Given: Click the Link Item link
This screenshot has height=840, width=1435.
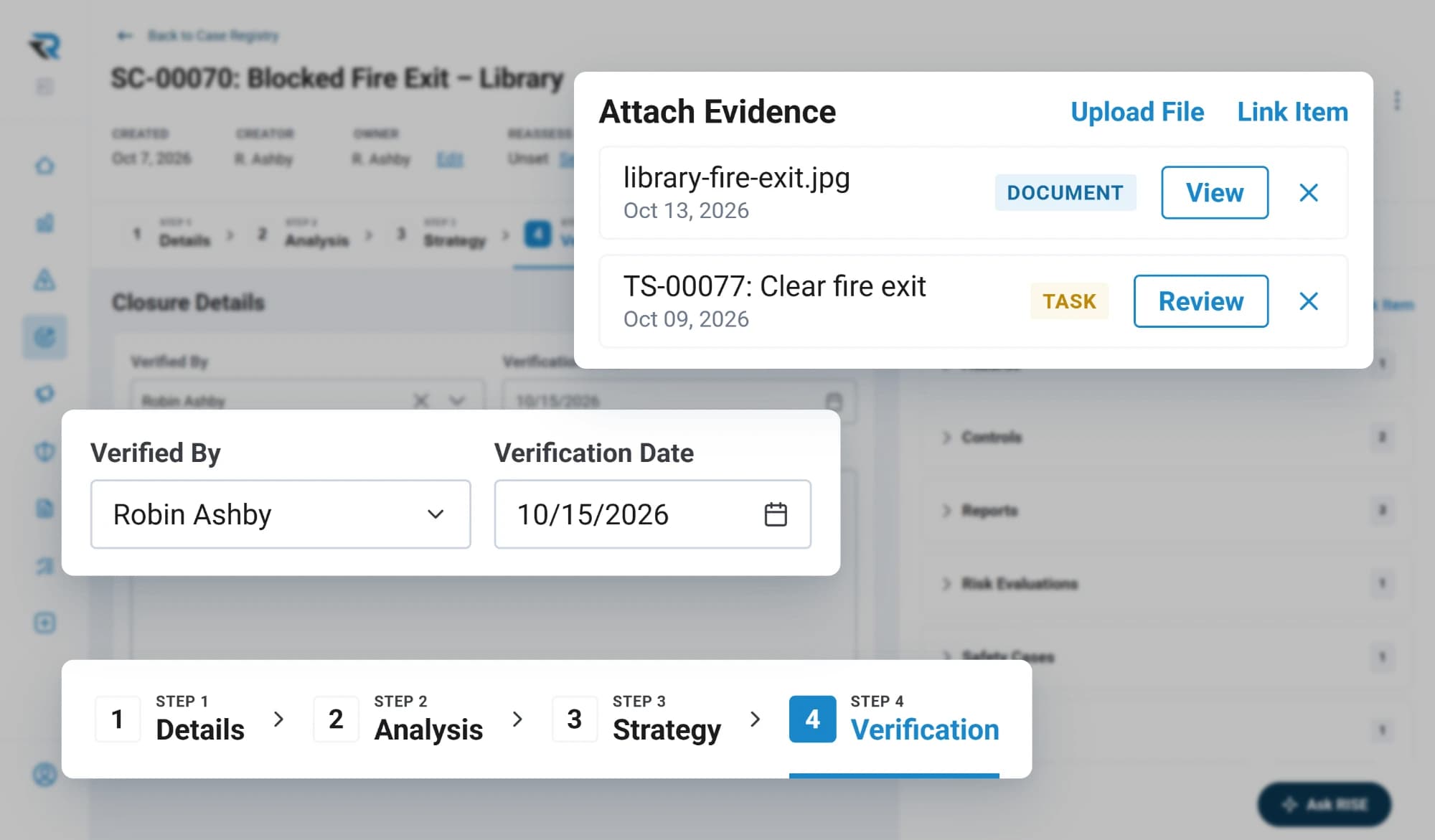Looking at the screenshot, I should [x=1292, y=112].
